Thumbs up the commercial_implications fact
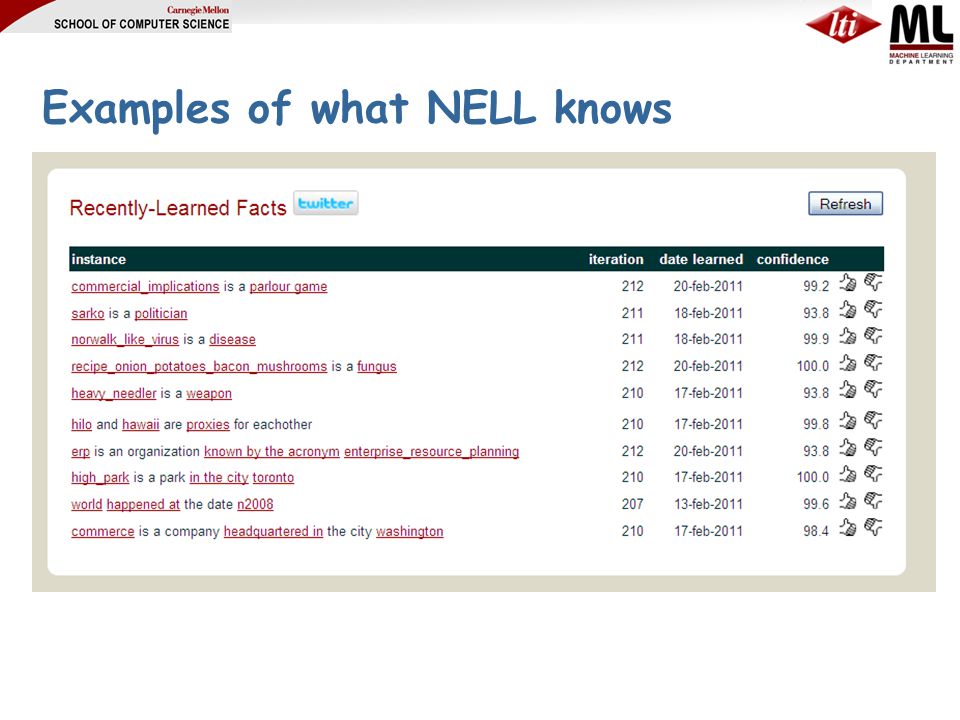The height and width of the screenshot is (720, 960). [x=847, y=283]
